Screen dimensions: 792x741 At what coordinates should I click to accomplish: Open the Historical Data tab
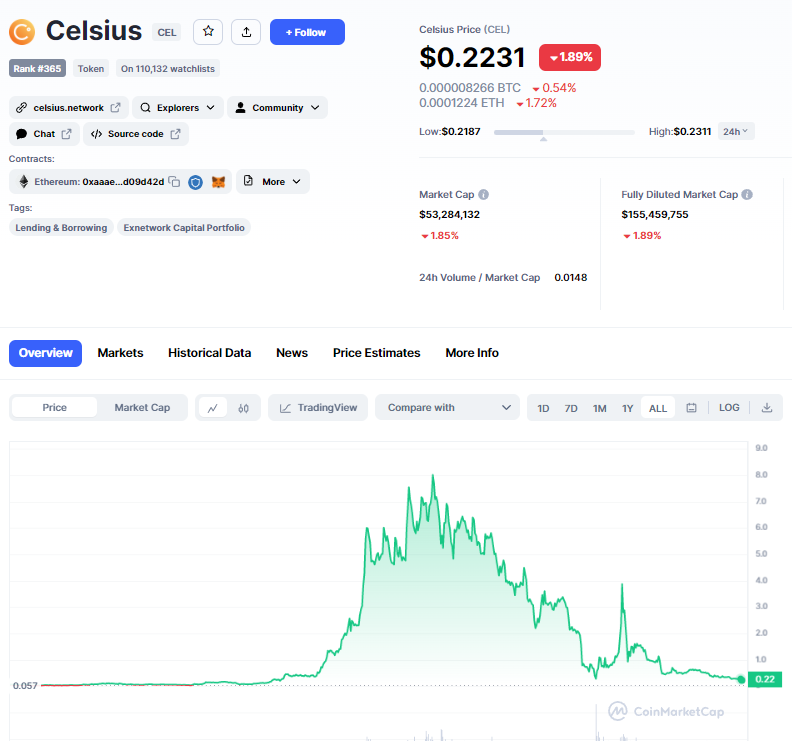209,353
